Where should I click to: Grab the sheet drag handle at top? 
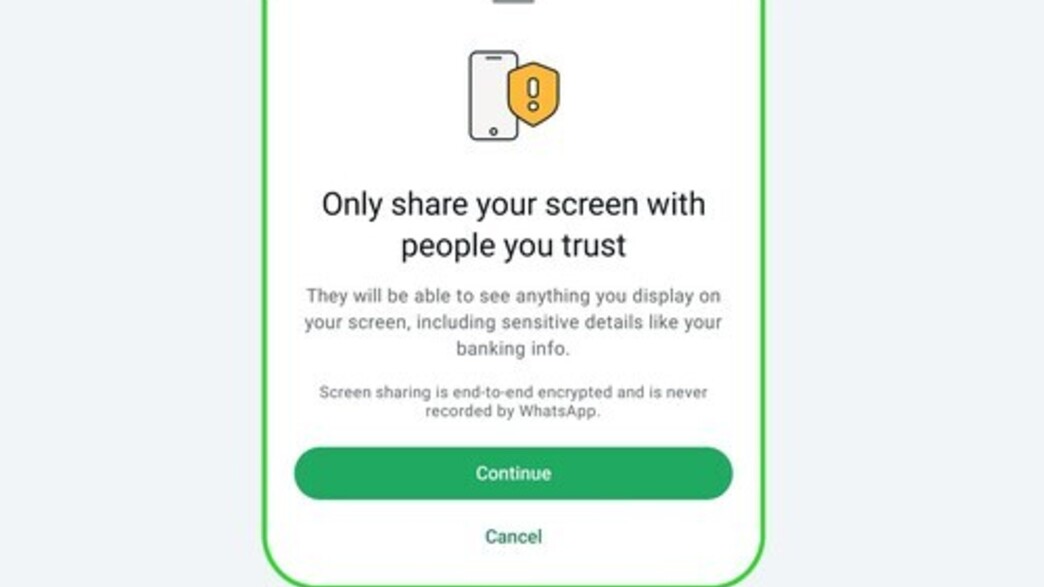[x=513, y=1]
